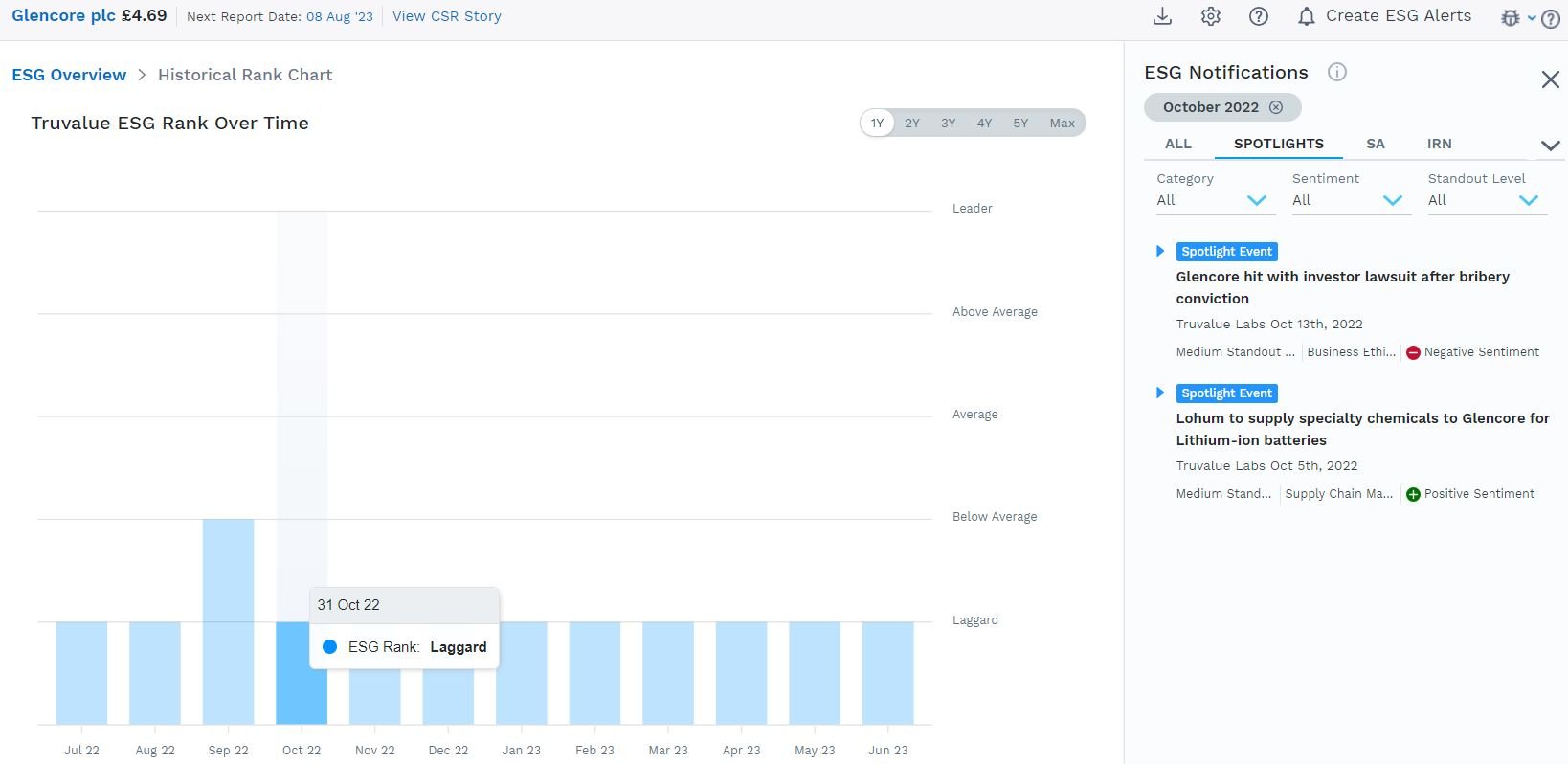Click the Jul 22 bar in chart
The image size is (1568, 764).
coord(81,673)
